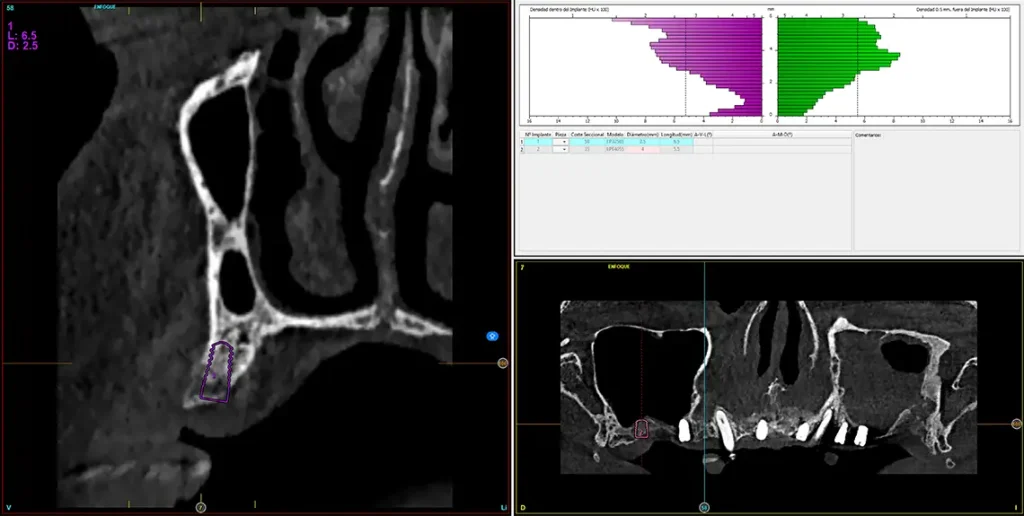Open the Pieza dropdown for implant 1
This screenshot has height=516, width=1024.
pos(563,142)
